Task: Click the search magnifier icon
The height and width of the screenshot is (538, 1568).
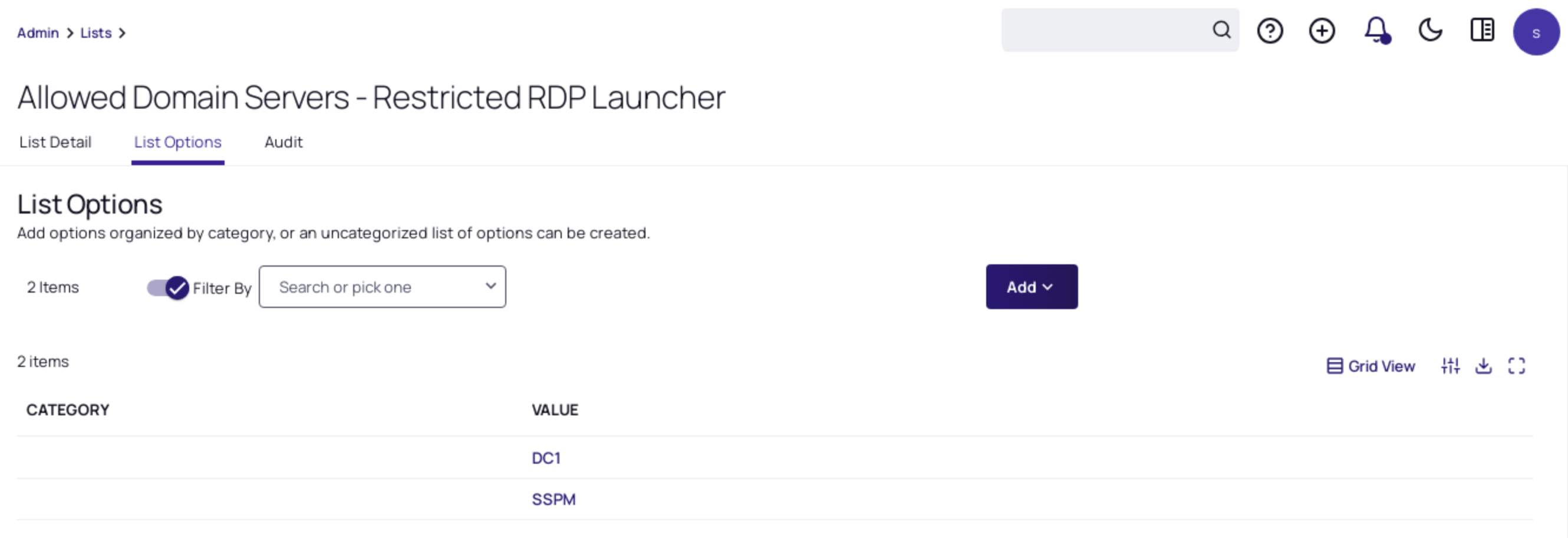Action: coord(1221,30)
